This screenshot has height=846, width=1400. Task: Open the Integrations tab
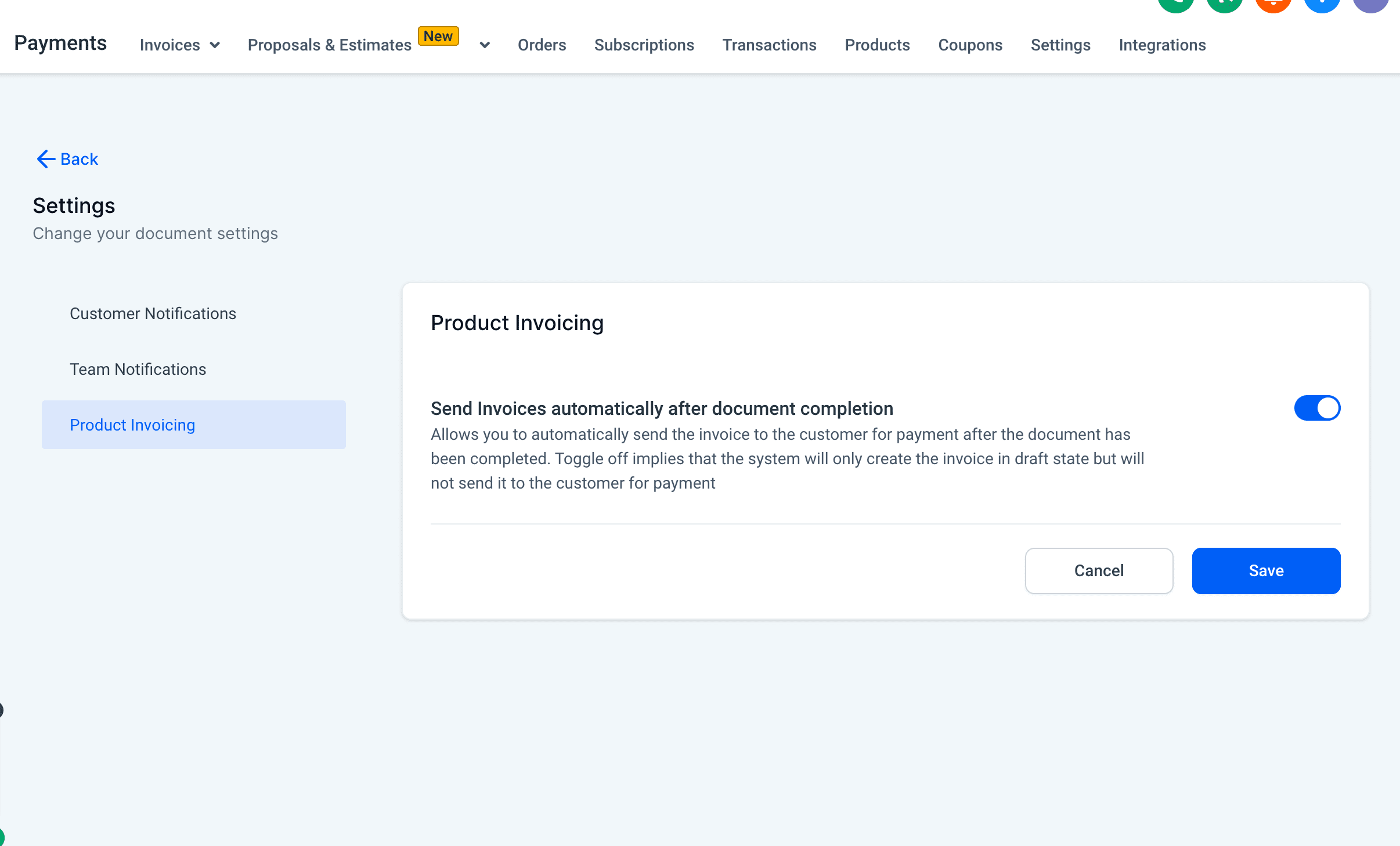[x=1162, y=45]
